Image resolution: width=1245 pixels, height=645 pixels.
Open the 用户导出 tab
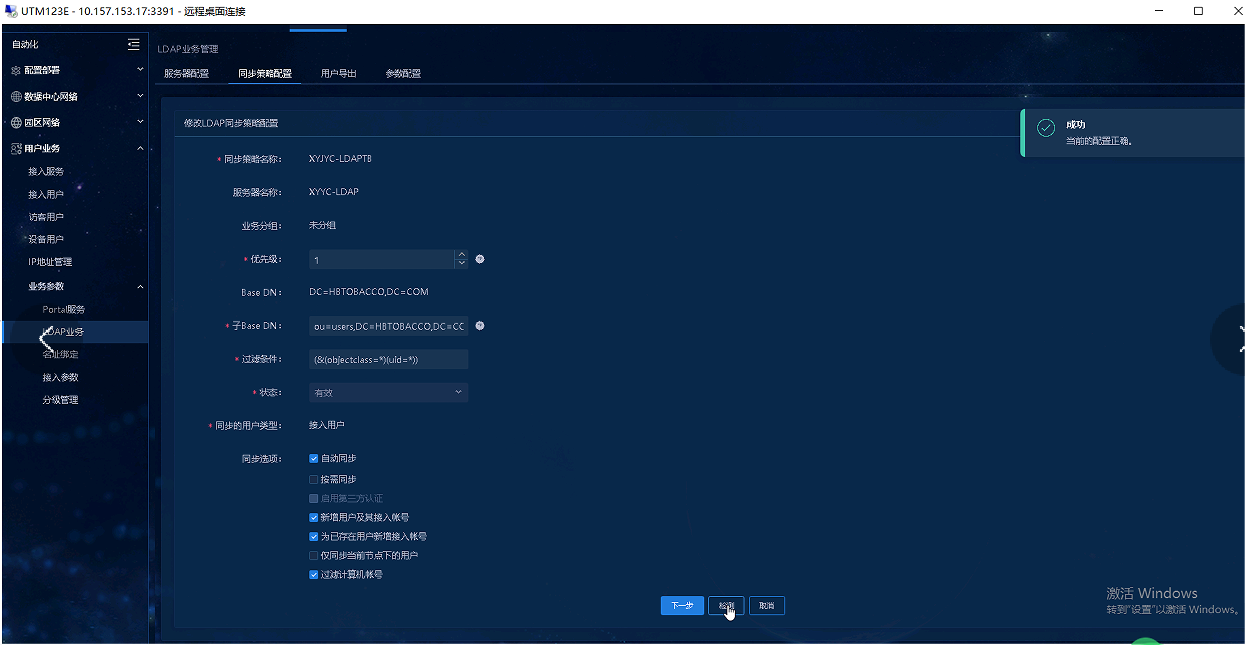pyautogui.click(x=338, y=74)
